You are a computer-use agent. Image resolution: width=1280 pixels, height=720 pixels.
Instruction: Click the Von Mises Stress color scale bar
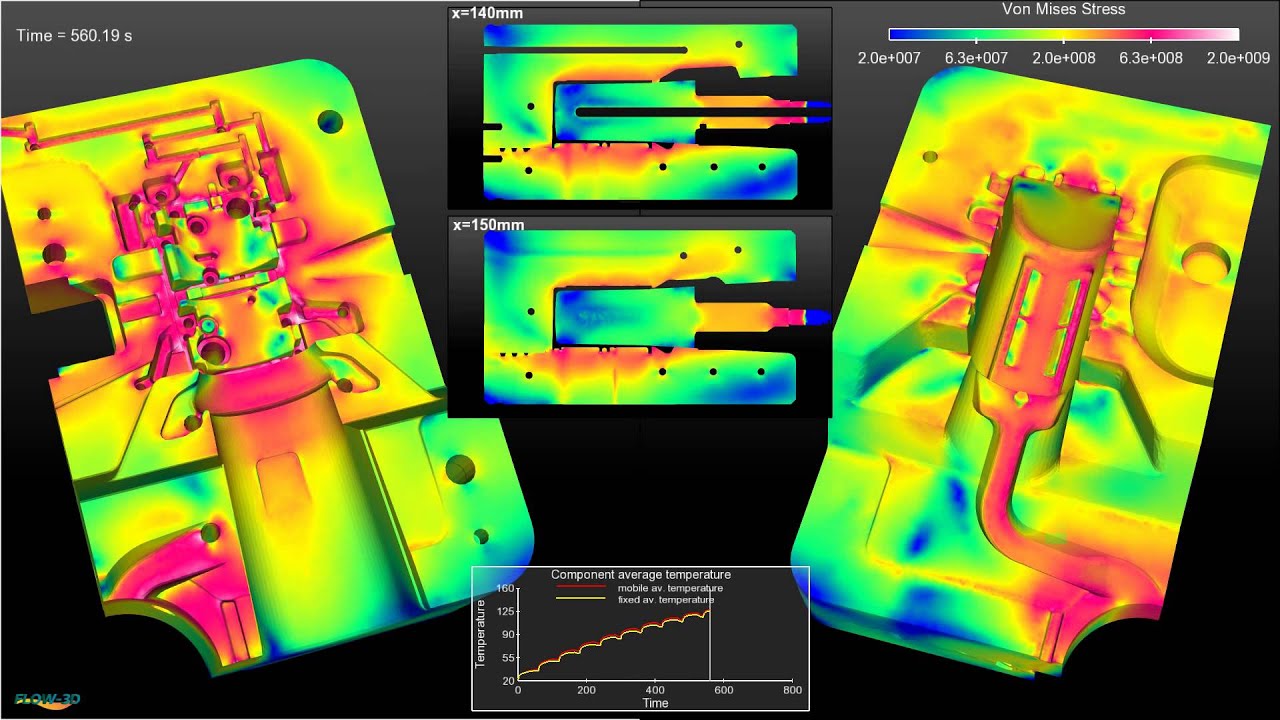click(x=1063, y=34)
